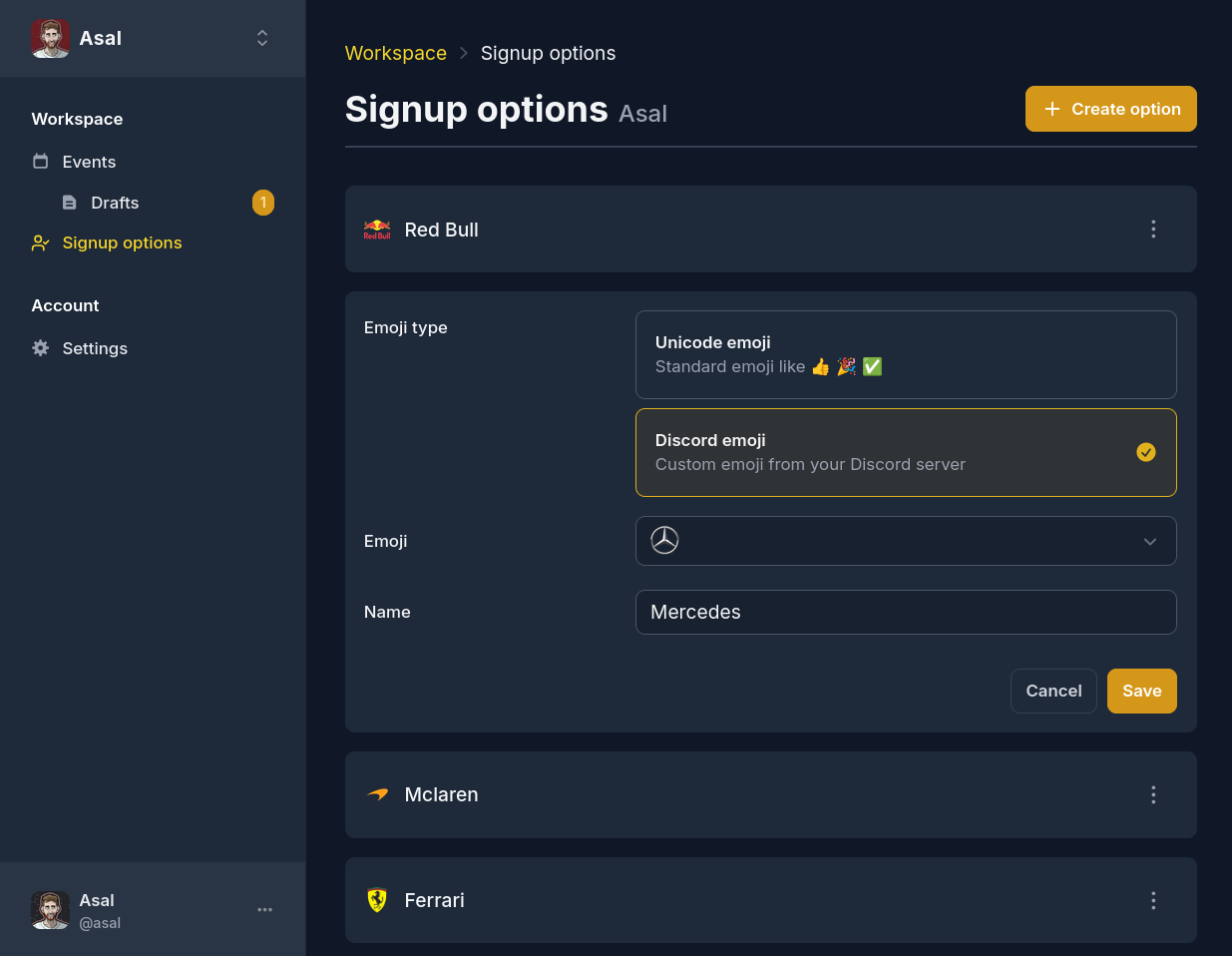Select the Unicode emoji option

(x=906, y=354)
